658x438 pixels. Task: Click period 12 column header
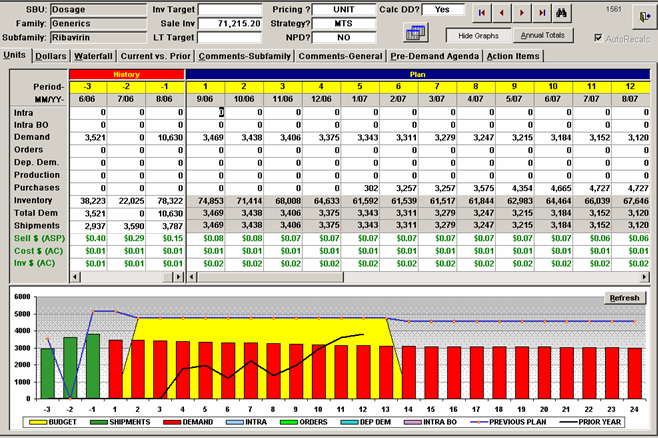pos(630,86)
